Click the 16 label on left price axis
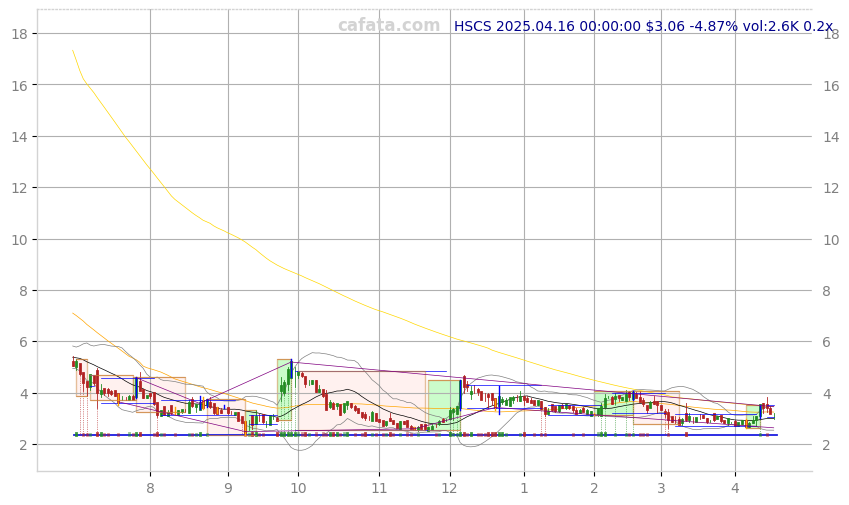This screenshot has height=505, width=849. click(19, 85)
